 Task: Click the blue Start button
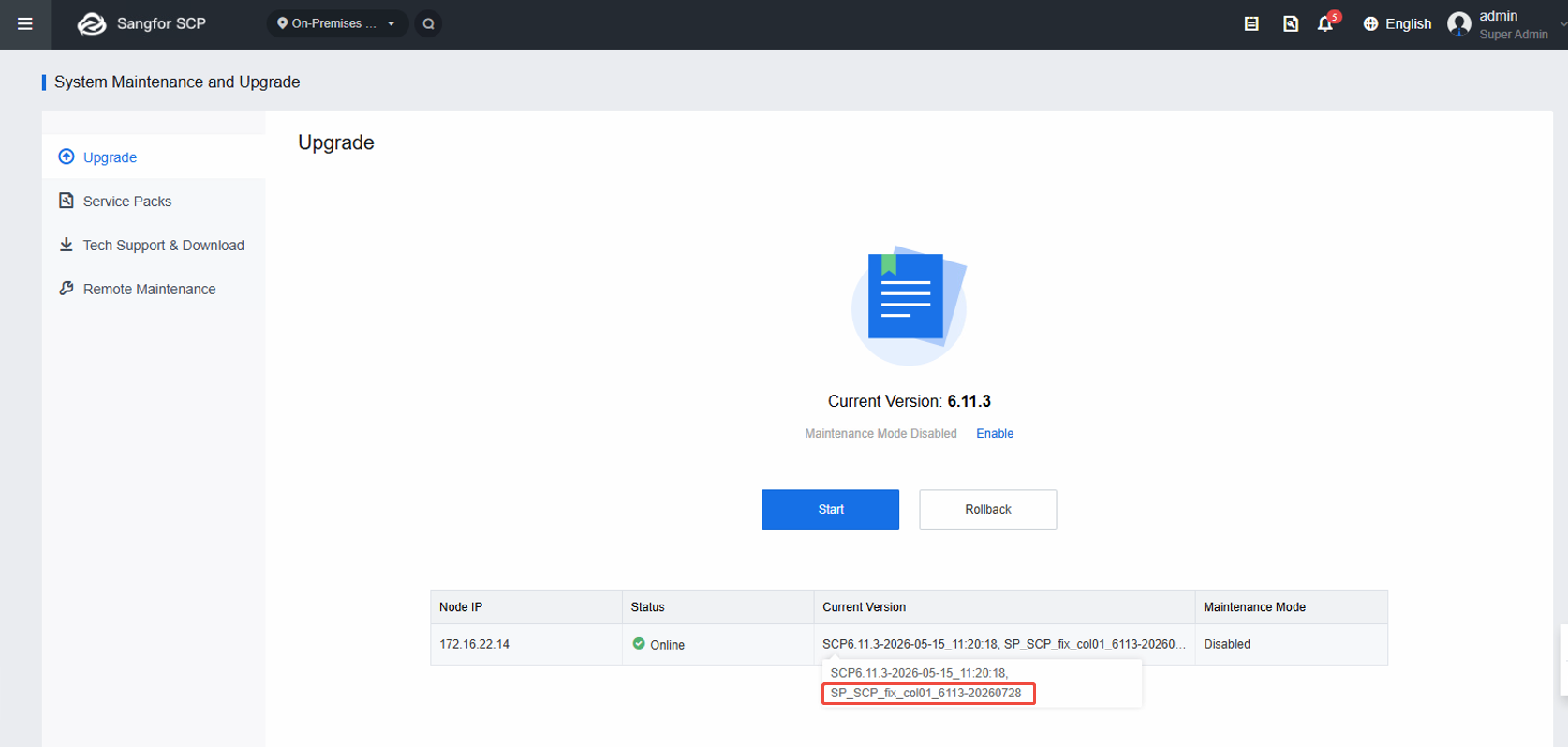830,509
